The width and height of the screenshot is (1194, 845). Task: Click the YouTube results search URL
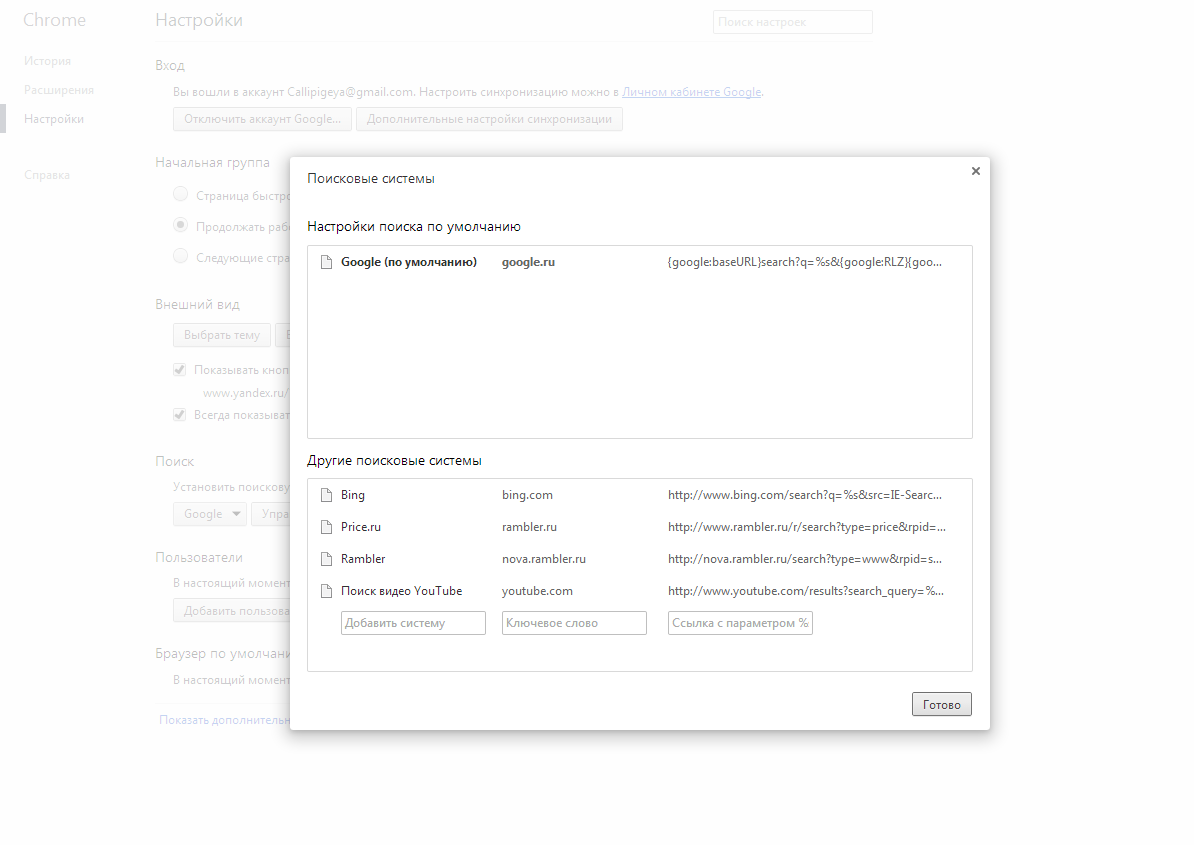click(x=806, y=591)
